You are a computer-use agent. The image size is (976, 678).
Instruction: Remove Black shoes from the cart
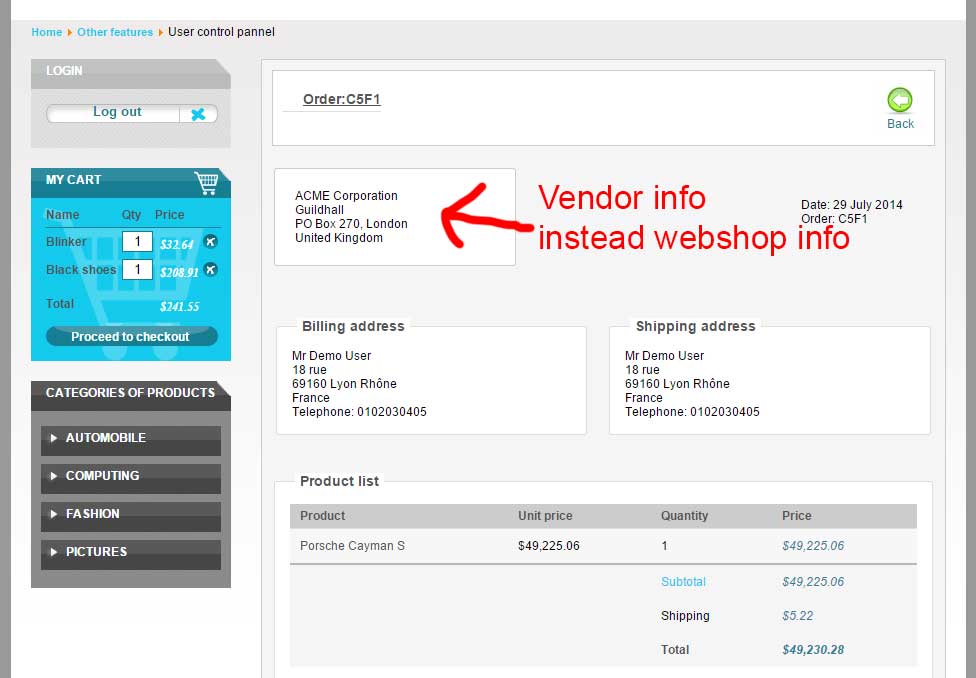click(211, 270)
